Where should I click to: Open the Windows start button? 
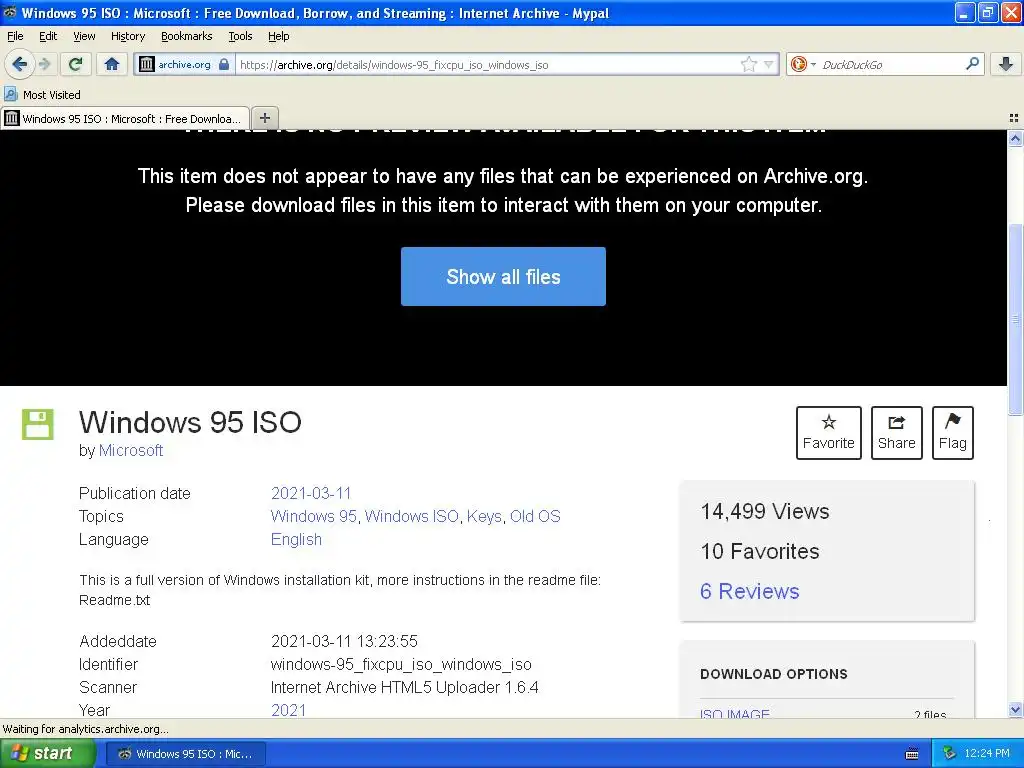click(47, 754)
